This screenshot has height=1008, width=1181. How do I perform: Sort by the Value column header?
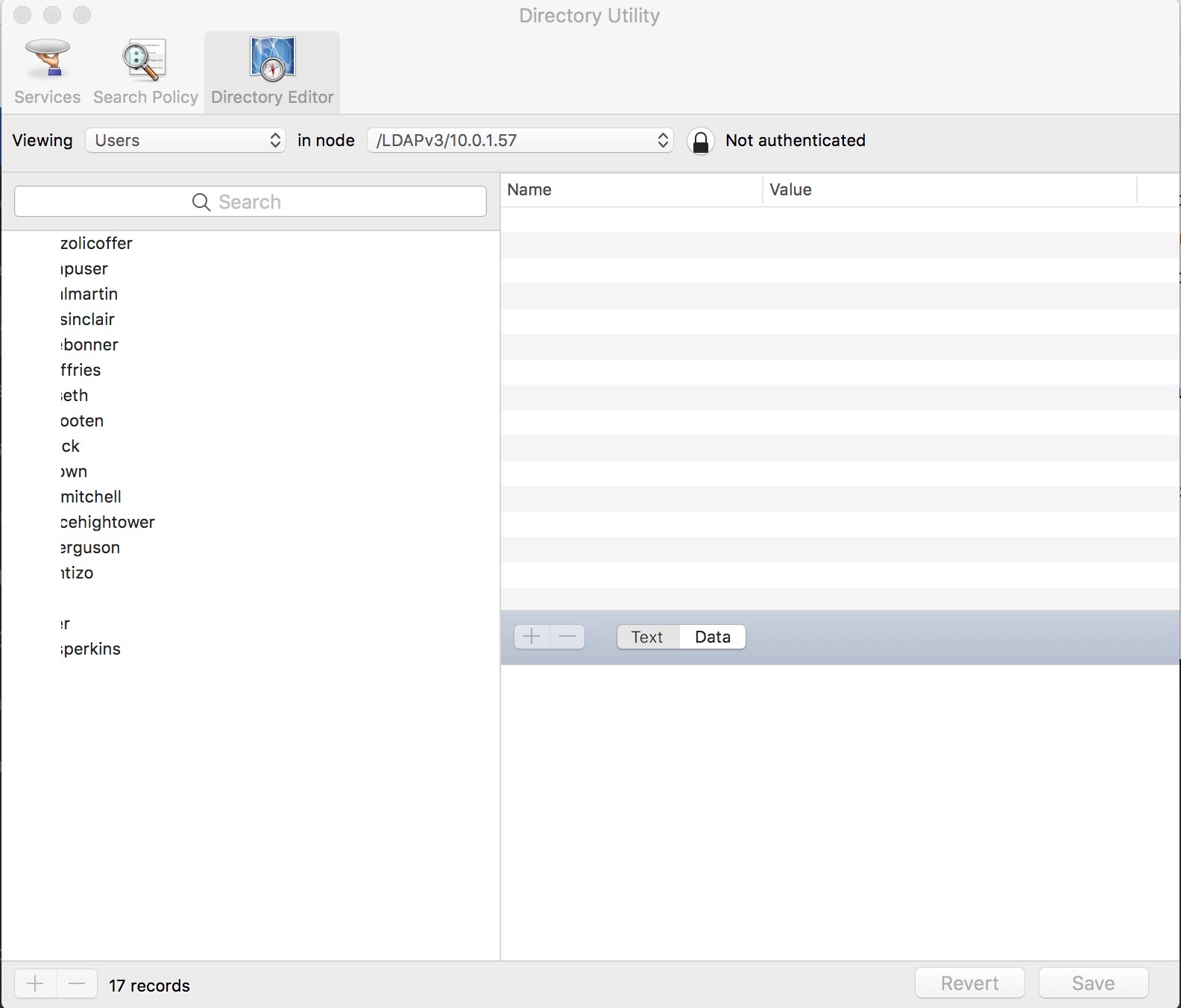click(950, 190)
